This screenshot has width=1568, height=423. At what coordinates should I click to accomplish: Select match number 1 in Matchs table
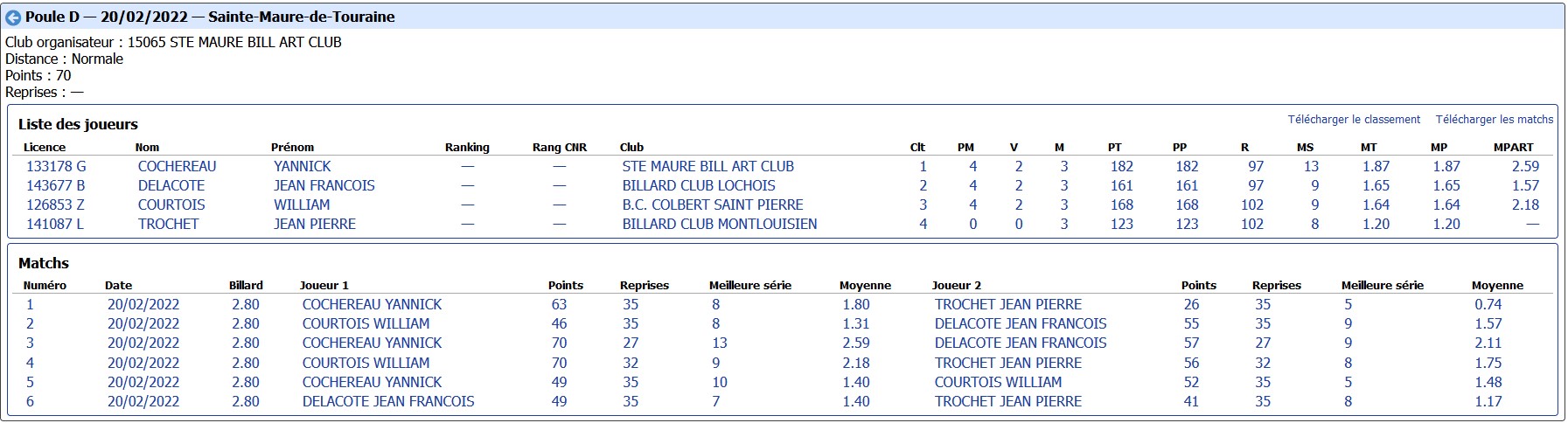point(30,304)
